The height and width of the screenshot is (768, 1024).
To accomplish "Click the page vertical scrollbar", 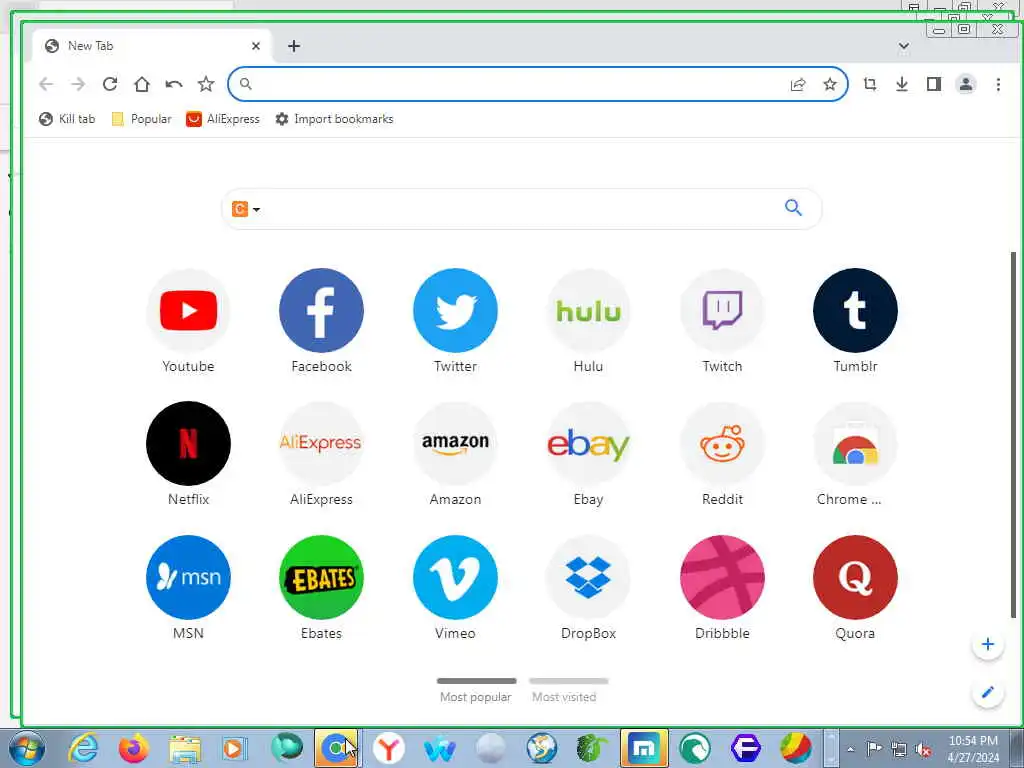I will coord(1014,434).
